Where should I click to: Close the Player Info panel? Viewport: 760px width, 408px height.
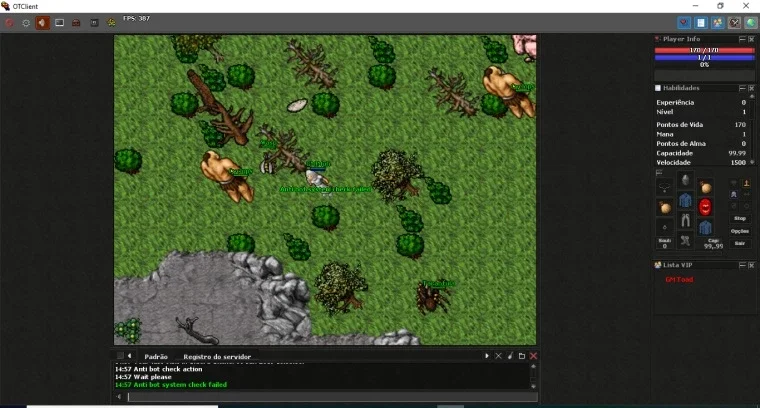click(751, 39)
